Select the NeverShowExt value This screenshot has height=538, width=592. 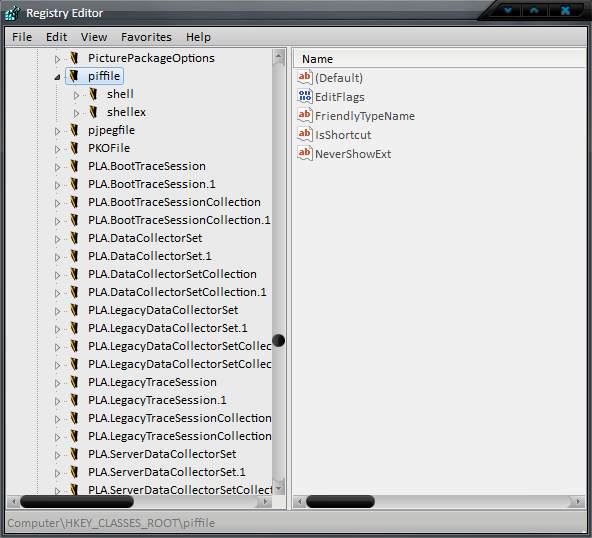pyautogui.click(x=353, y=154)
